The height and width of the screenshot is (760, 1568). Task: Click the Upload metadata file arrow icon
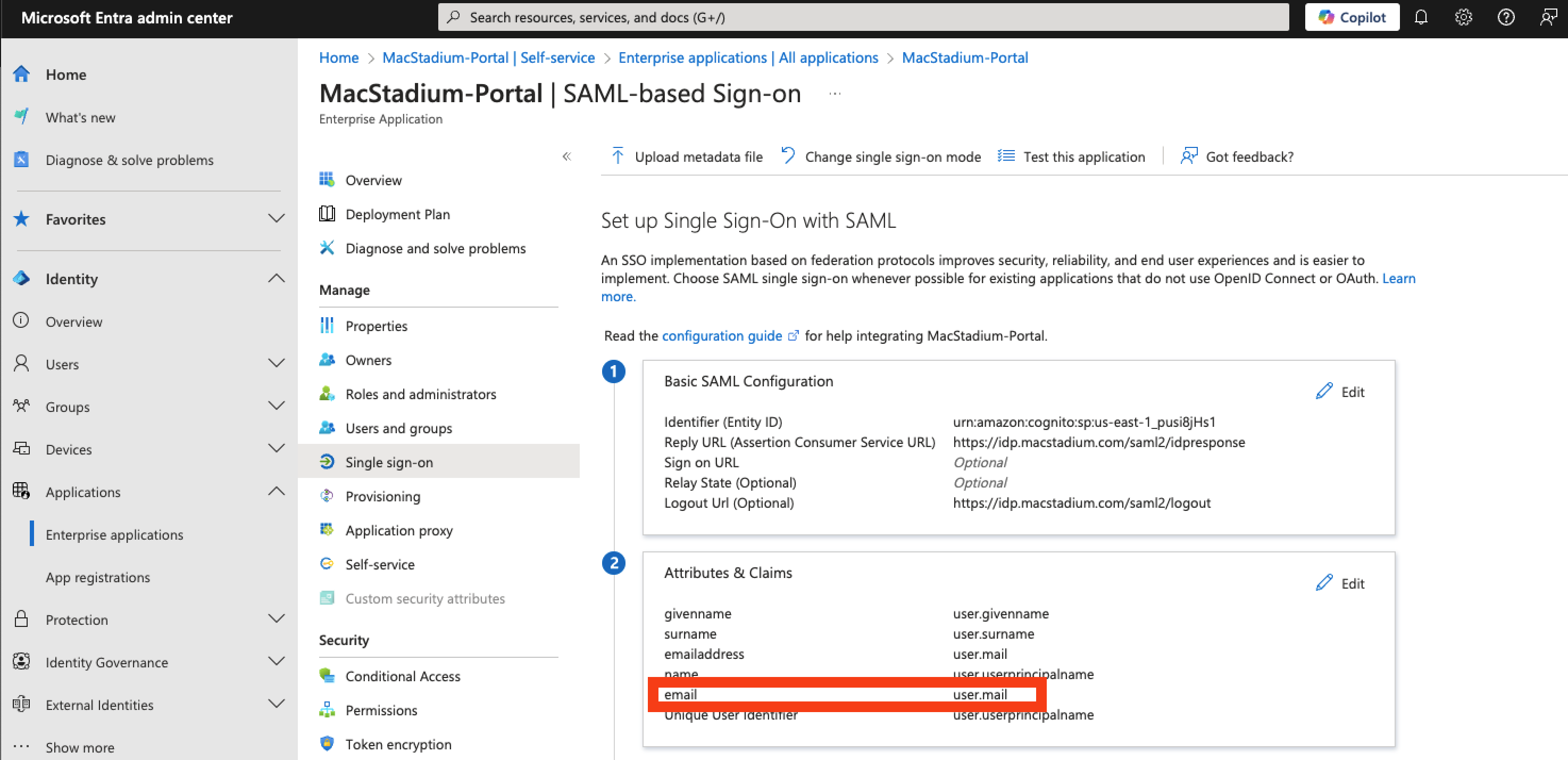coord(617,156)
